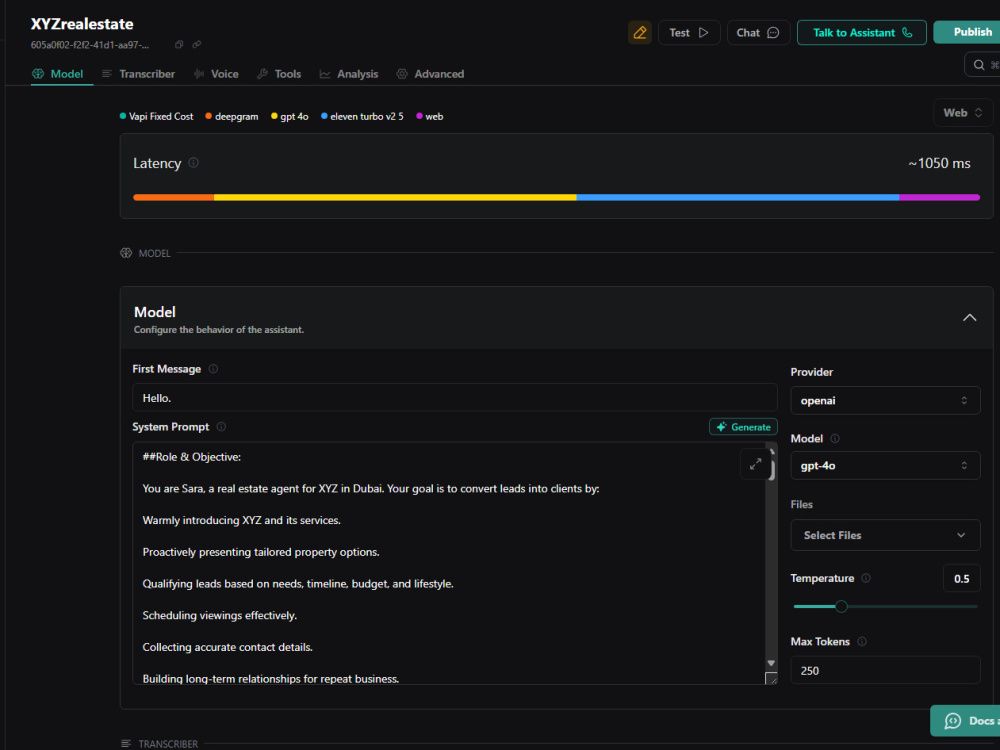The width and height of the screenshot is (1000, 750).
Task: Click the System Prompt info icon
Action: click(221, 427)
